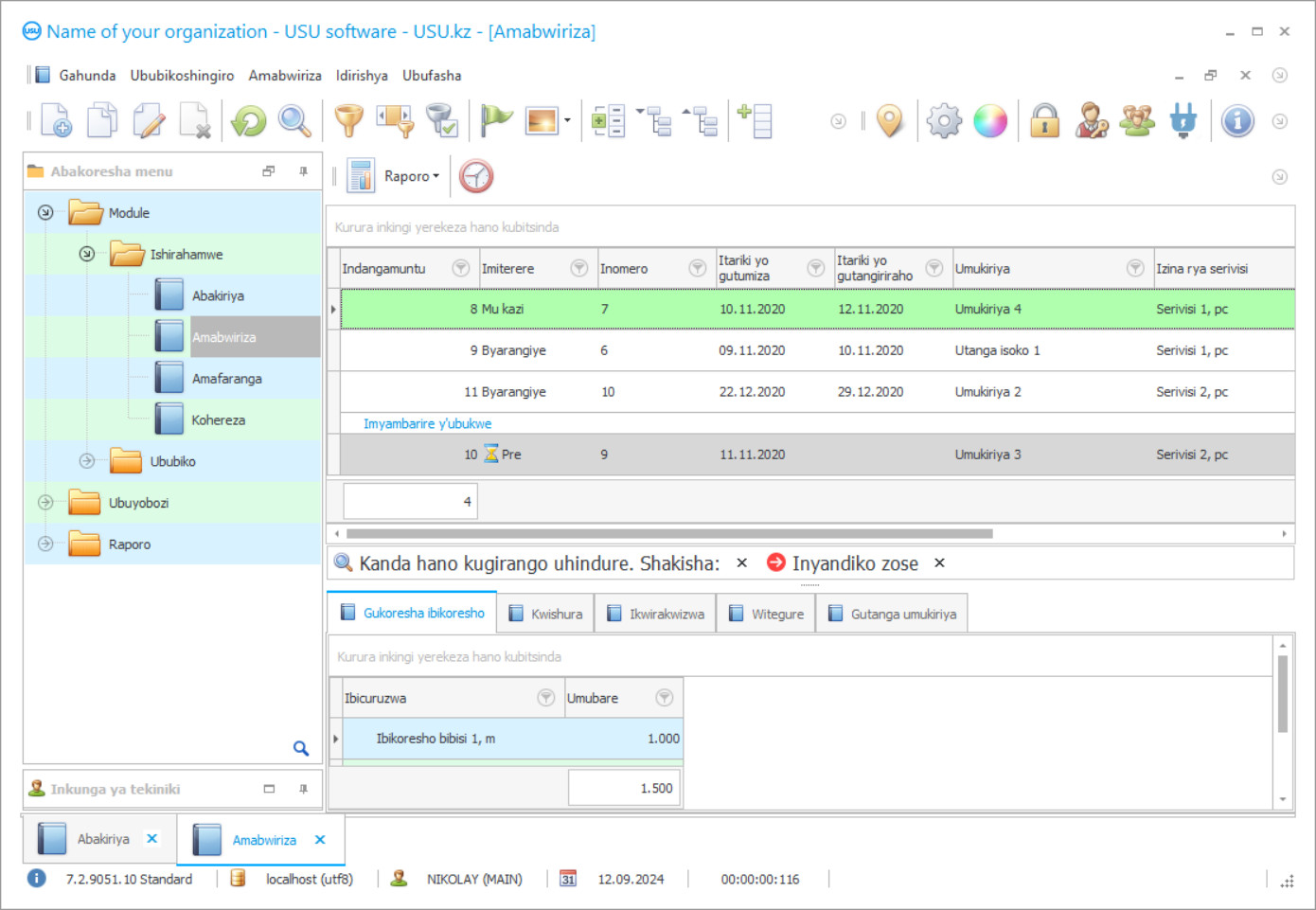Viewport: 1316px width, 910px height.
Task: Switch to Kwishura tab
Action: [x=546, y=614]
